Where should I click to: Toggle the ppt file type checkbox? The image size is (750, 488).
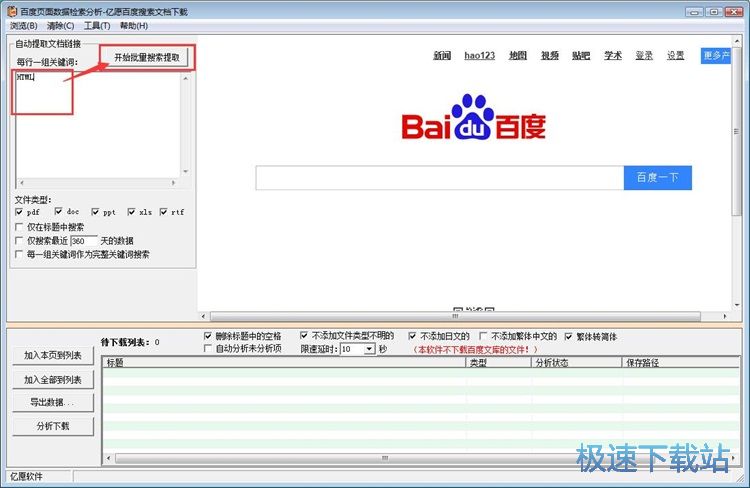coord(95,211)
